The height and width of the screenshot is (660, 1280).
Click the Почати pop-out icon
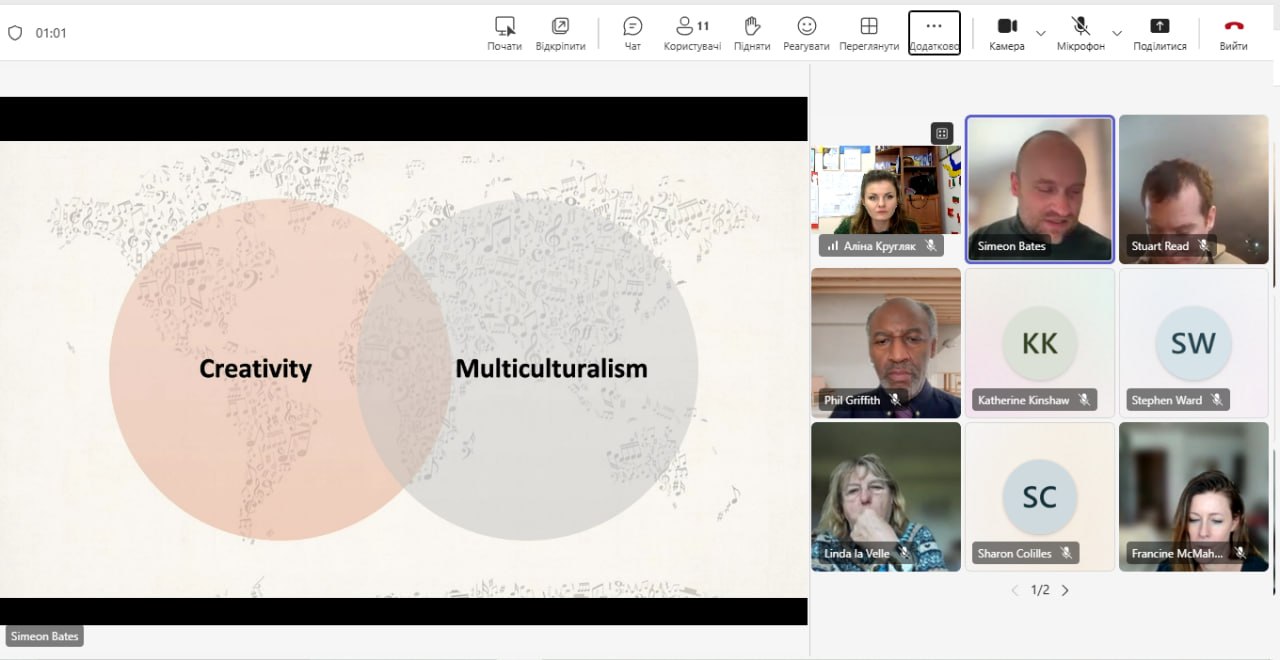[x=504, y=27]
